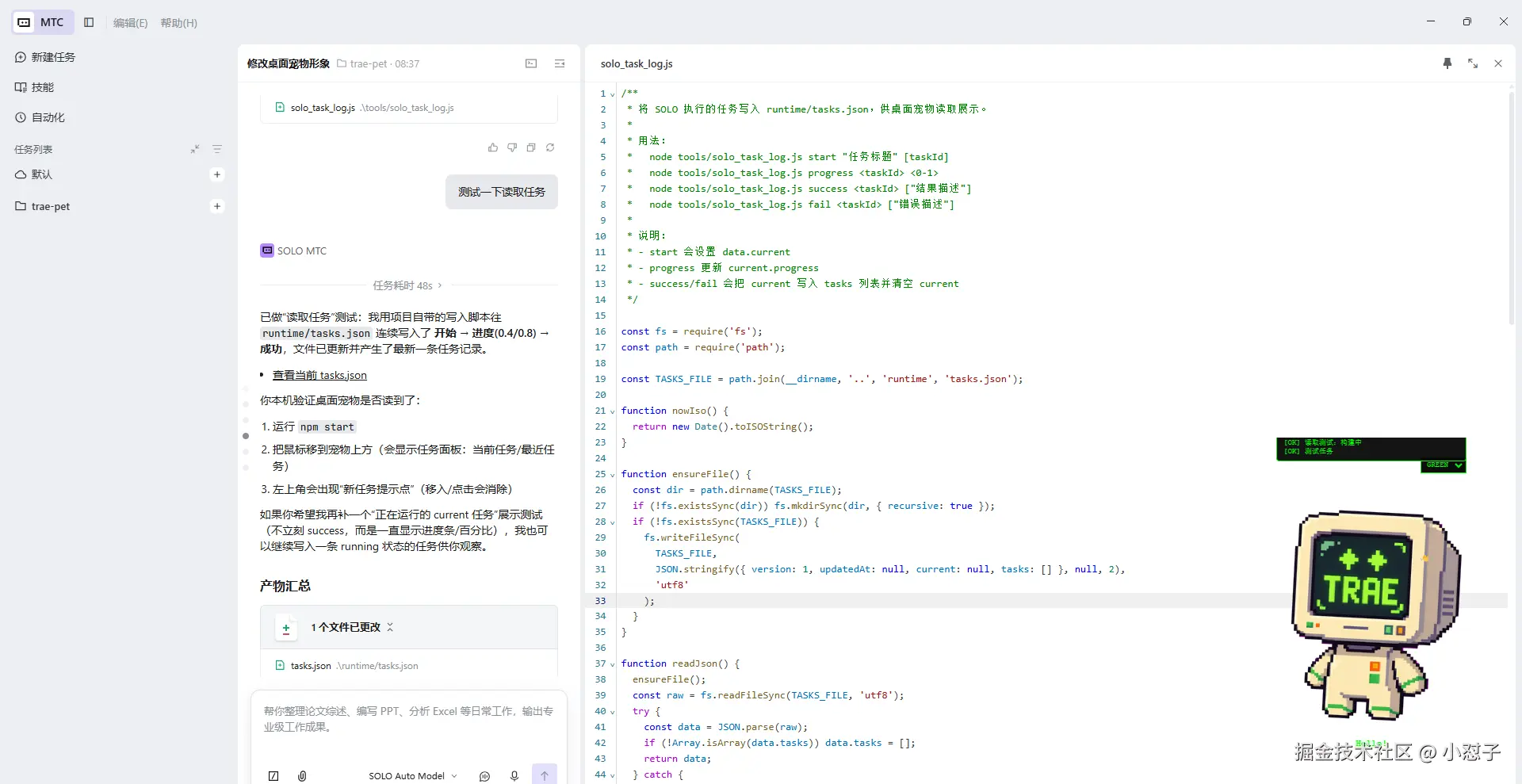Fold the nowIso function at line 21

[612, 411]
